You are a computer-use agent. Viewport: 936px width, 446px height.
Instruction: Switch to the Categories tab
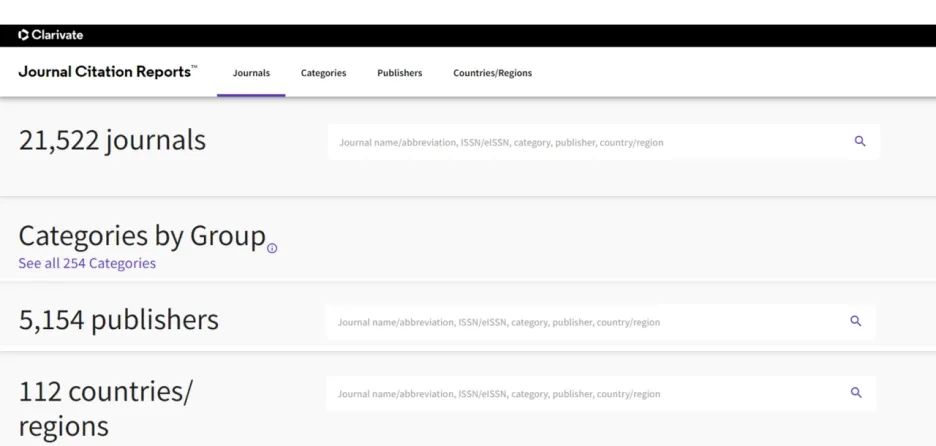click(324, 73)
